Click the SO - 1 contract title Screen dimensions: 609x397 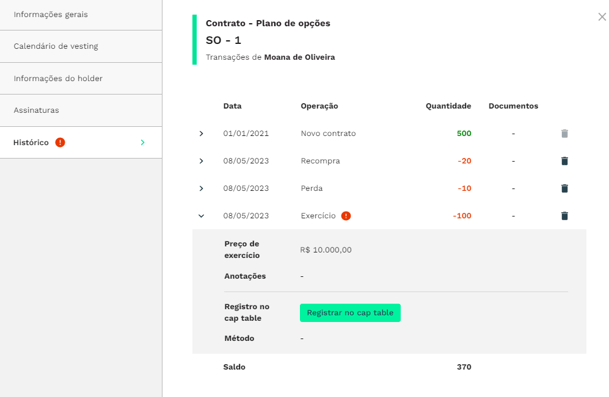pos(223,40)
